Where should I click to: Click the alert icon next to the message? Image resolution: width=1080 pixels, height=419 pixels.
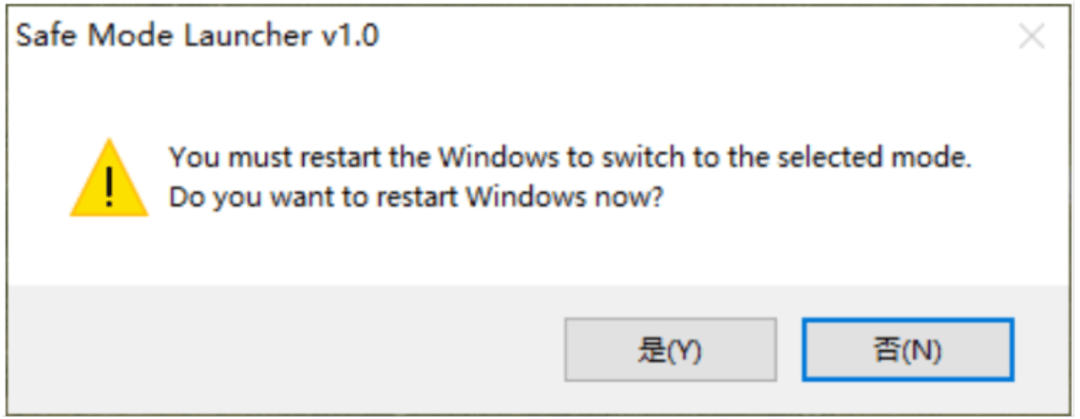109,178
